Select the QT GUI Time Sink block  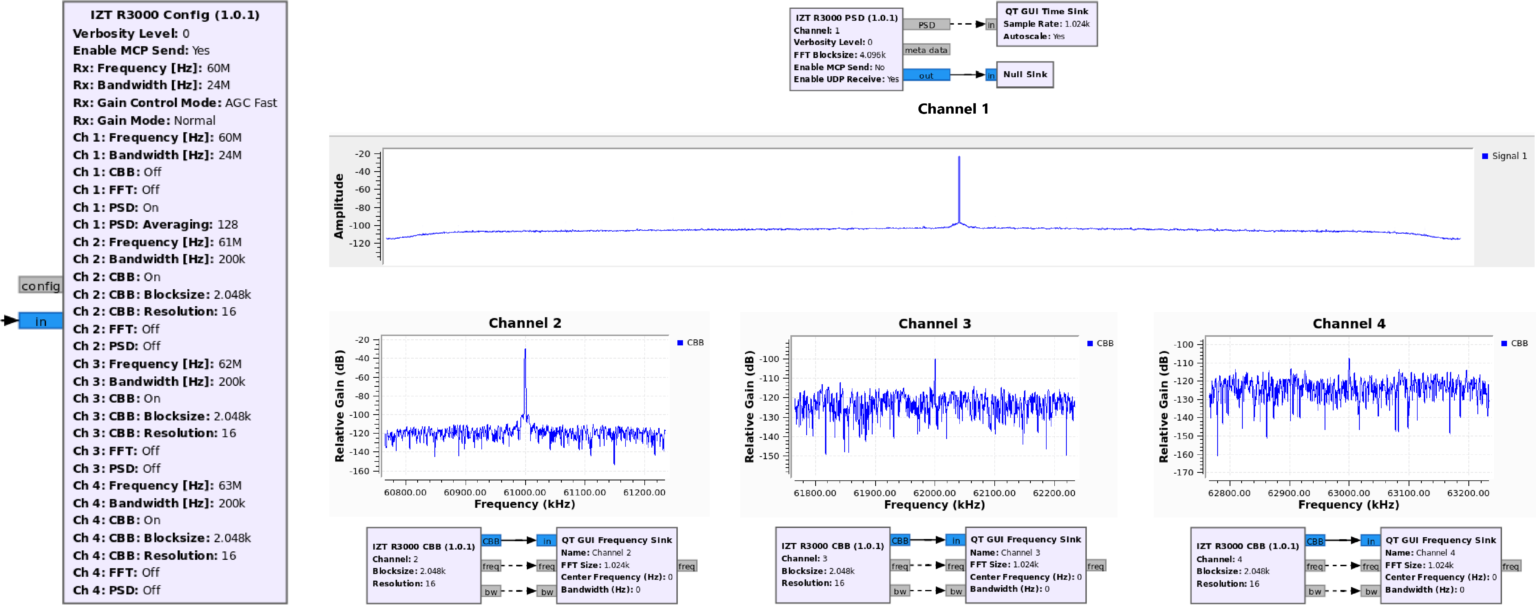[x=1047, y=24]
